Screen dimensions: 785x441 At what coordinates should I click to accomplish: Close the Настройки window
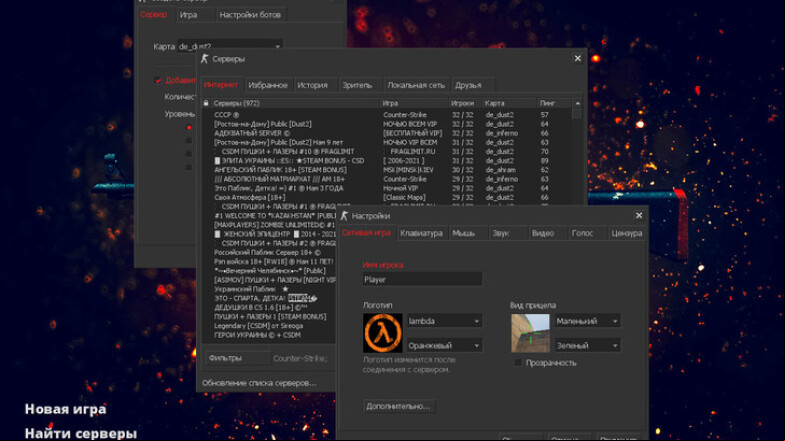[x=639, y=215]
